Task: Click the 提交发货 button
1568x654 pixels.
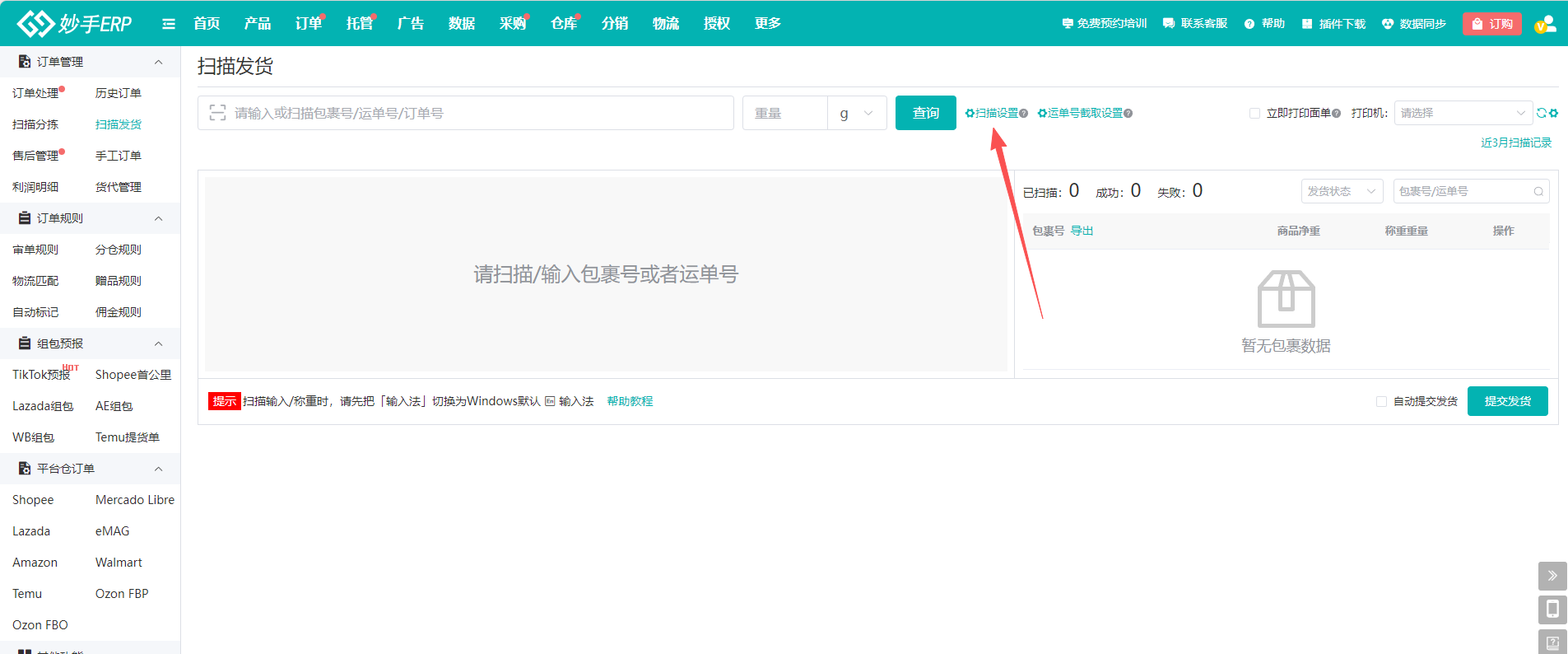Action: click(x=1507, y=401)
